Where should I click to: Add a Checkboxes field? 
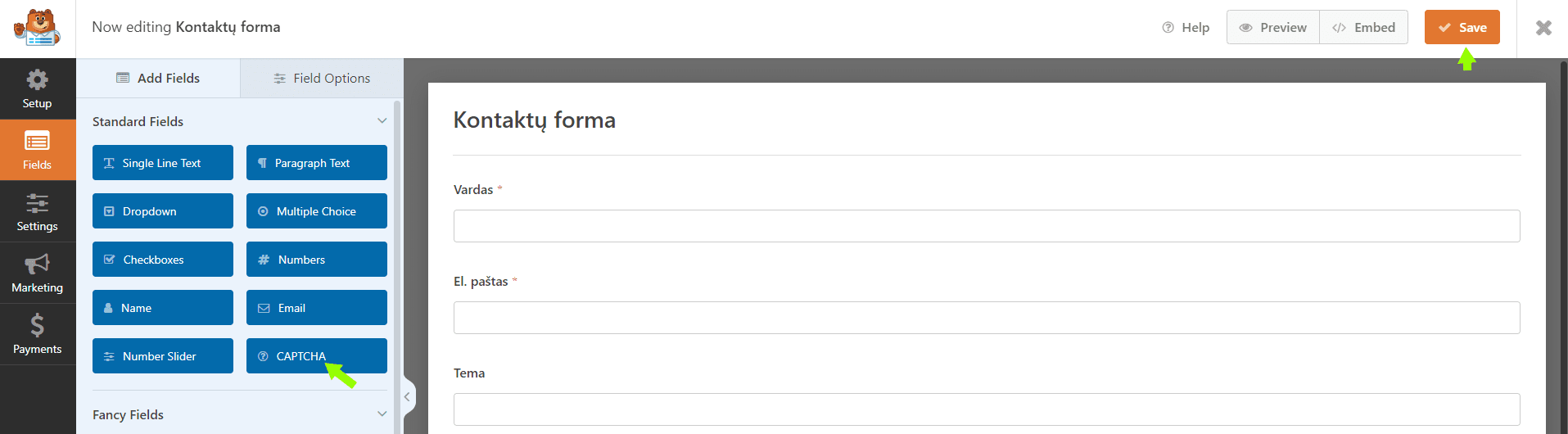coord(162,260)
